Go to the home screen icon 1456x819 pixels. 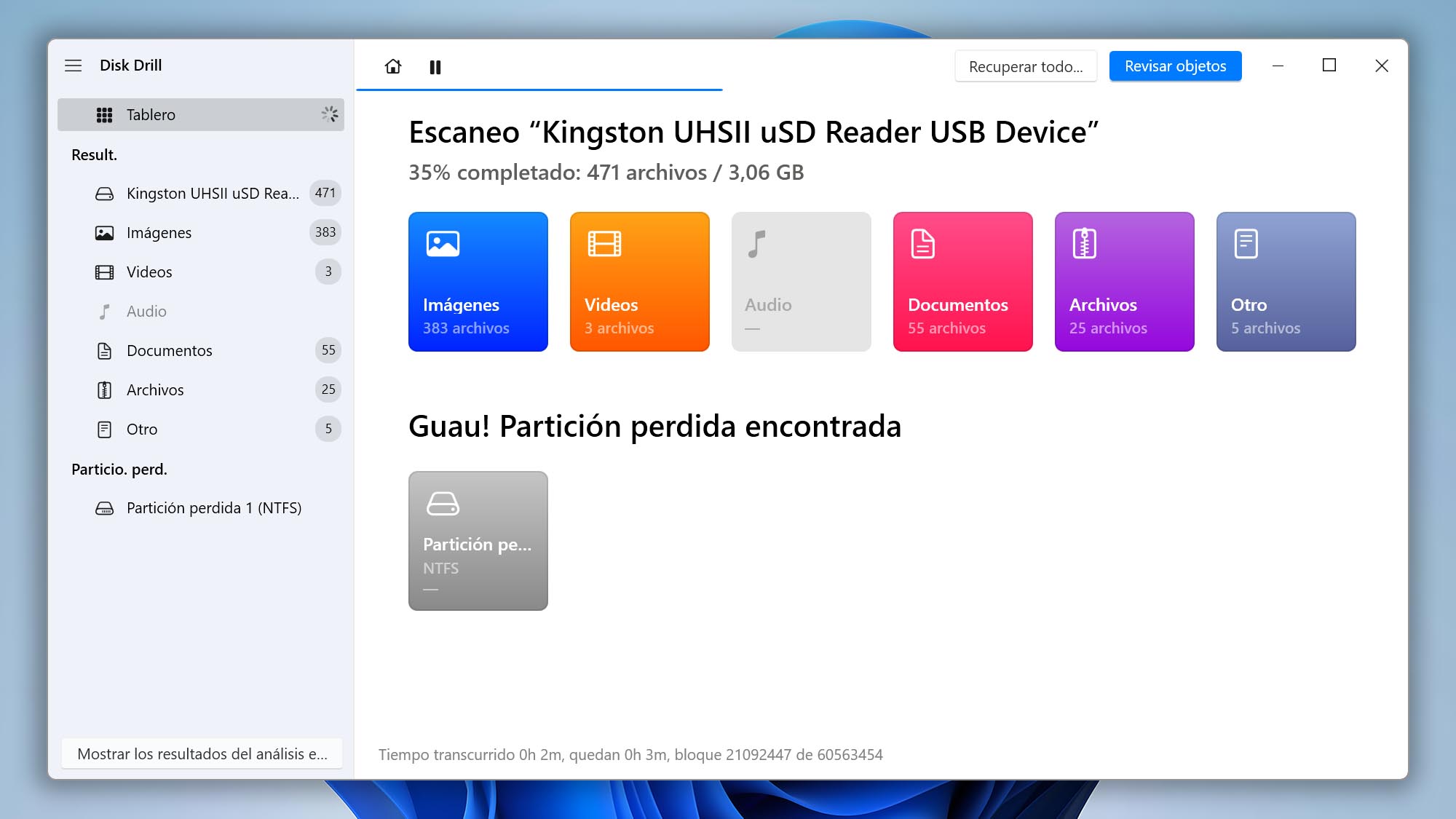[x=393, y=66]
